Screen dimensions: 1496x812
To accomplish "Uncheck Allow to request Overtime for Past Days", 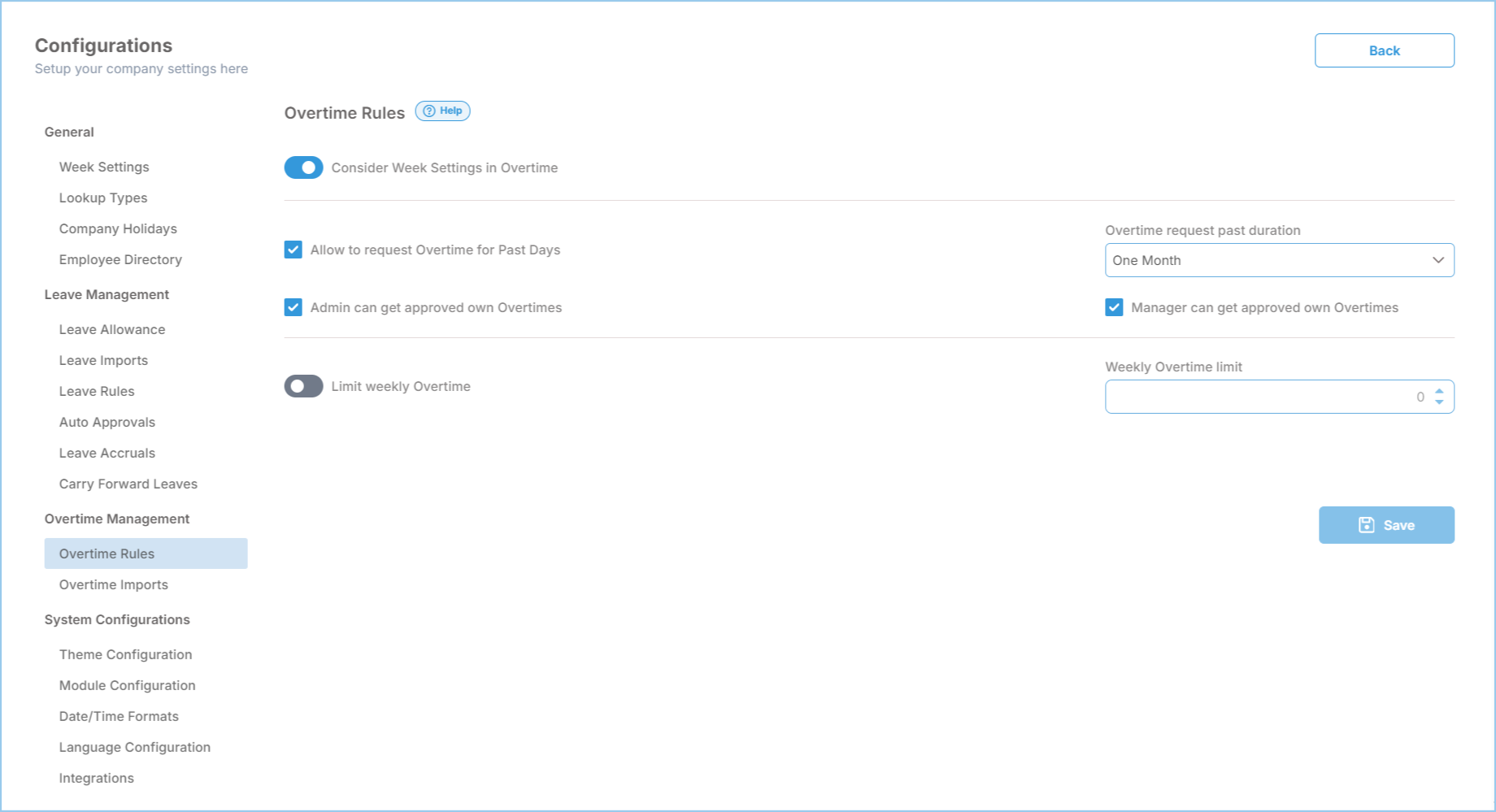I will pos(294,250).
